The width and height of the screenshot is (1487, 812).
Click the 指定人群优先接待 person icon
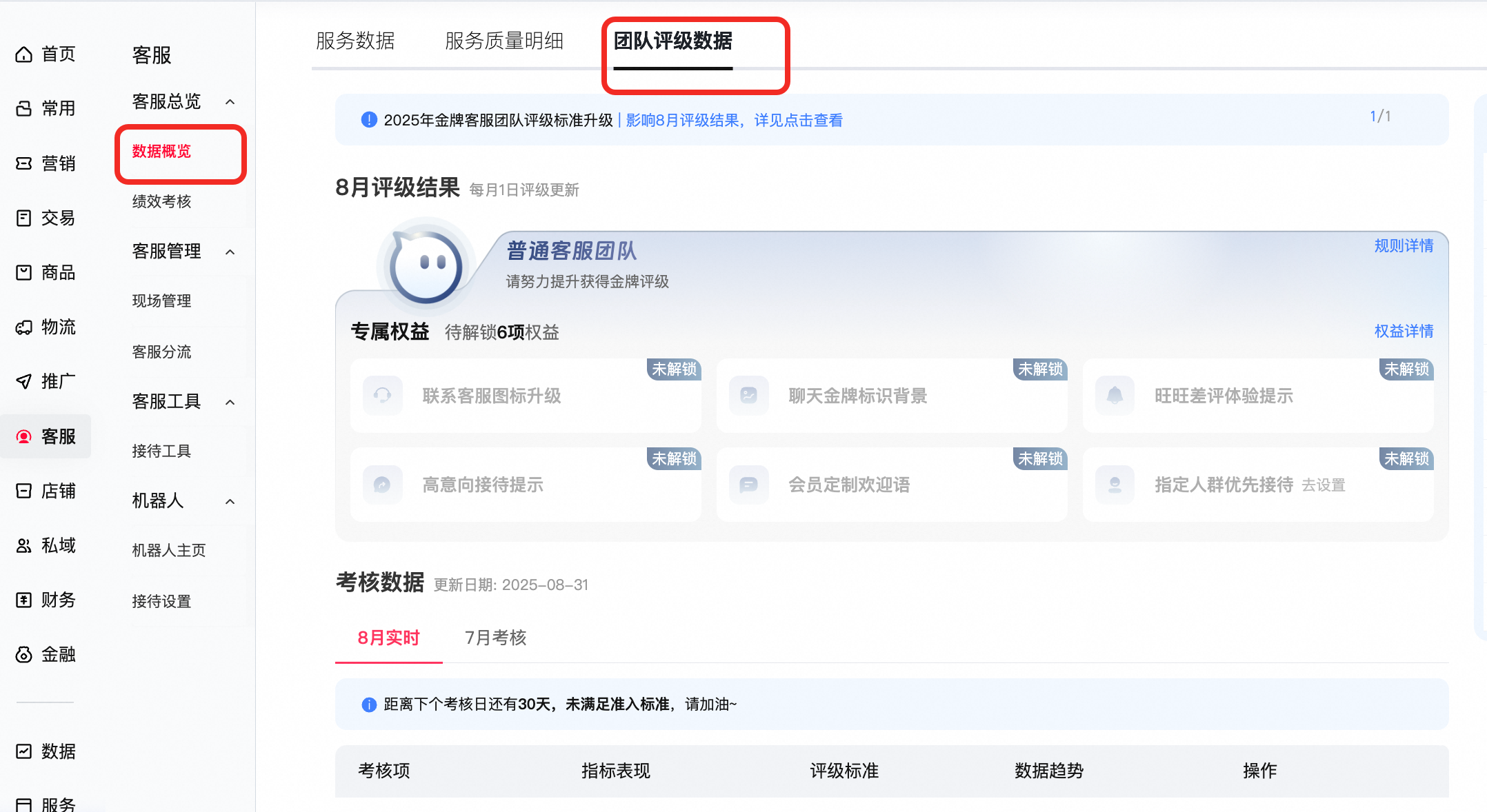[x=1115, y=485]
